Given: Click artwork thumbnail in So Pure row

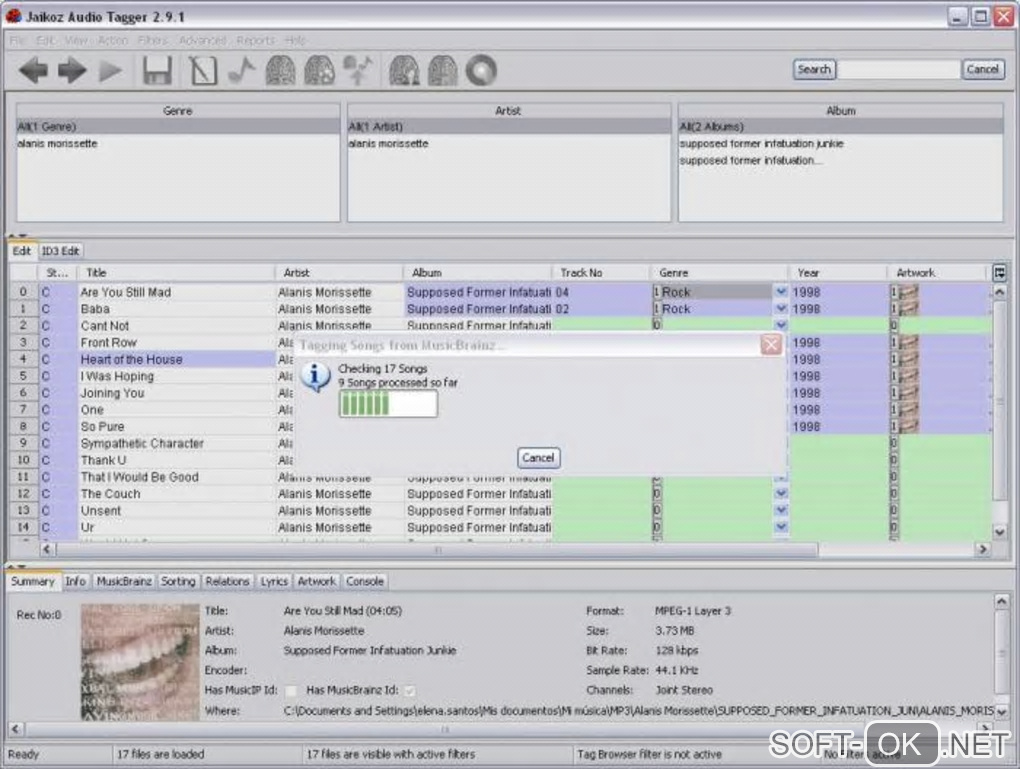Looking at the screenshot, I should (908, 426).
